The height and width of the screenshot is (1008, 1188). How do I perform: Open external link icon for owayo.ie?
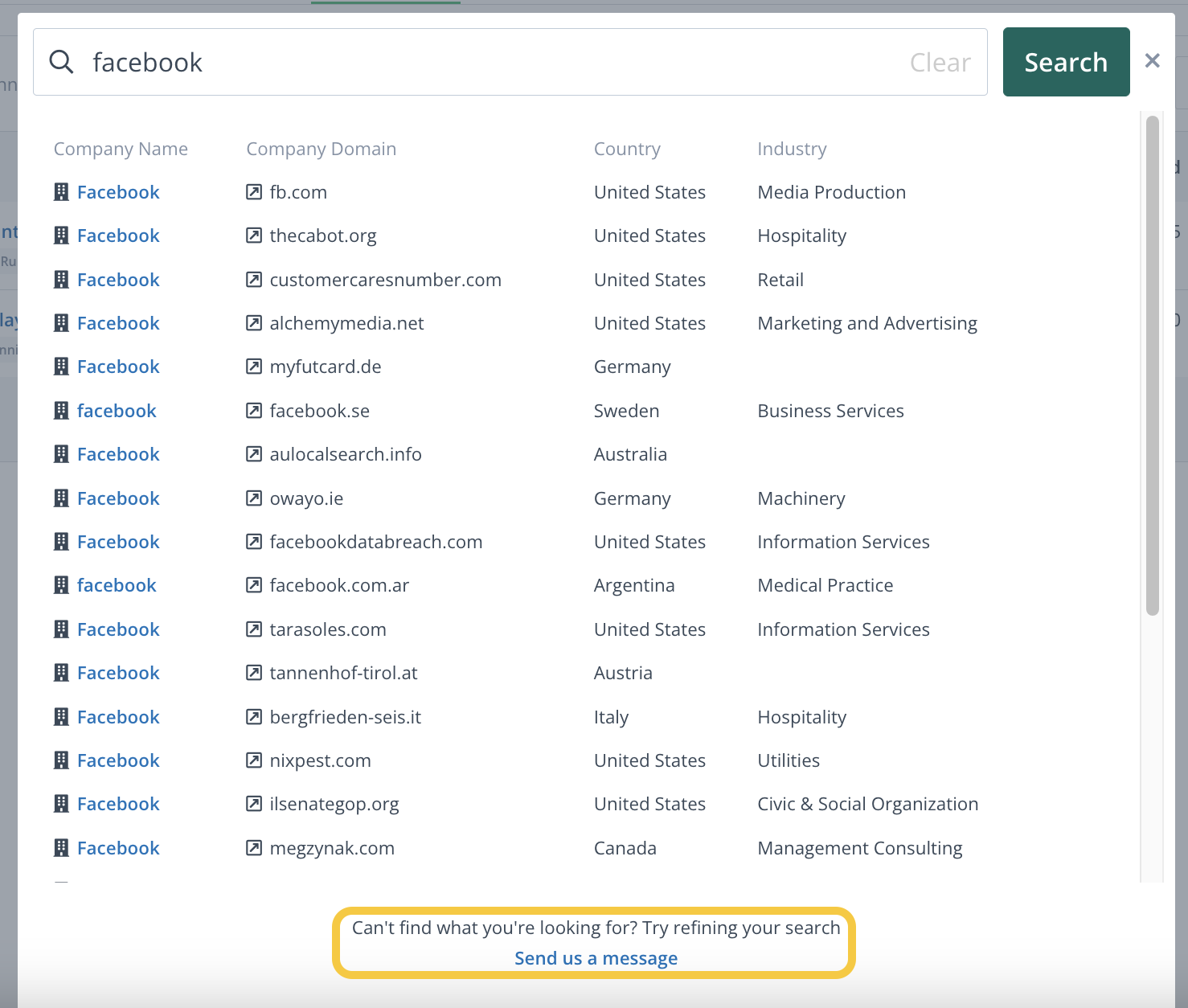coord(254,498)
